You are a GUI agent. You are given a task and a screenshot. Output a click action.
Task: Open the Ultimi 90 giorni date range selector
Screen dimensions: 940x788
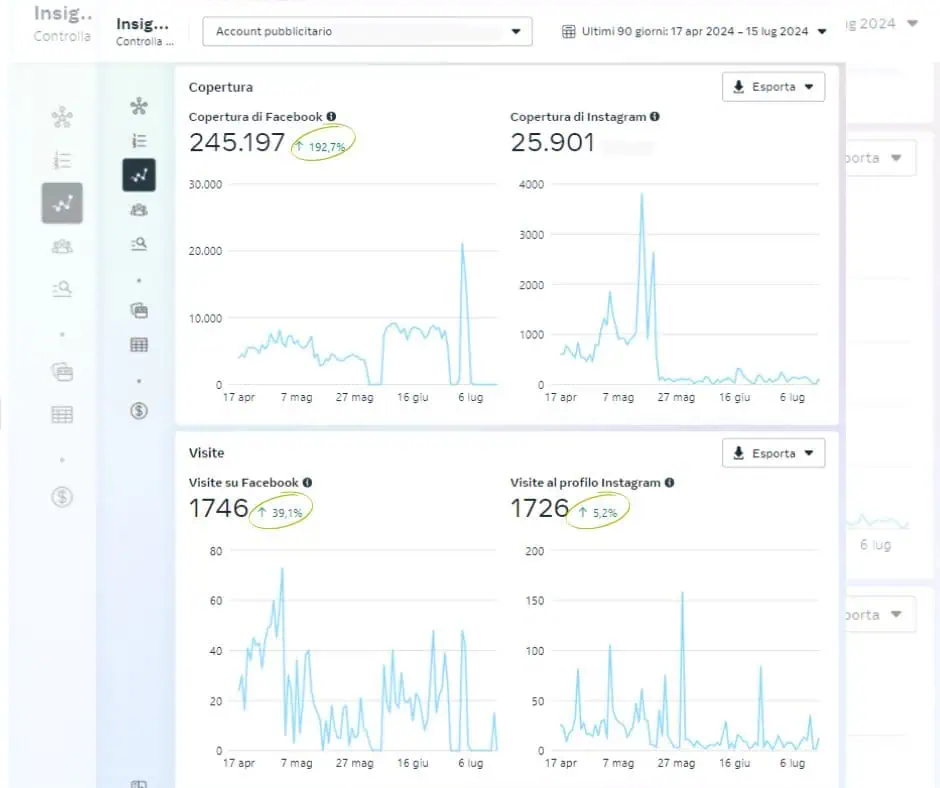(694, 31)
